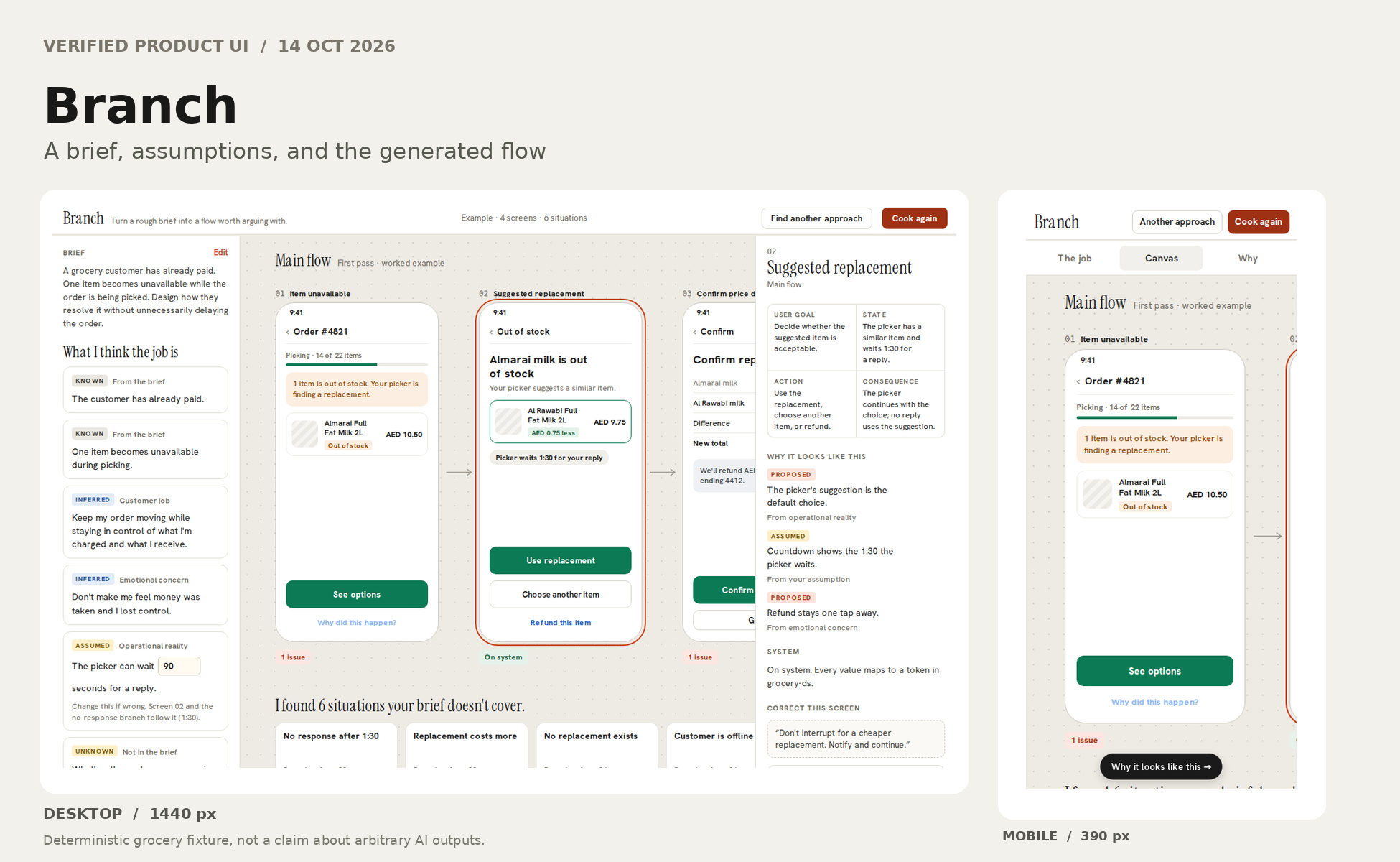Click the No response after 1:30 situation card

click(x=336, y=746)
